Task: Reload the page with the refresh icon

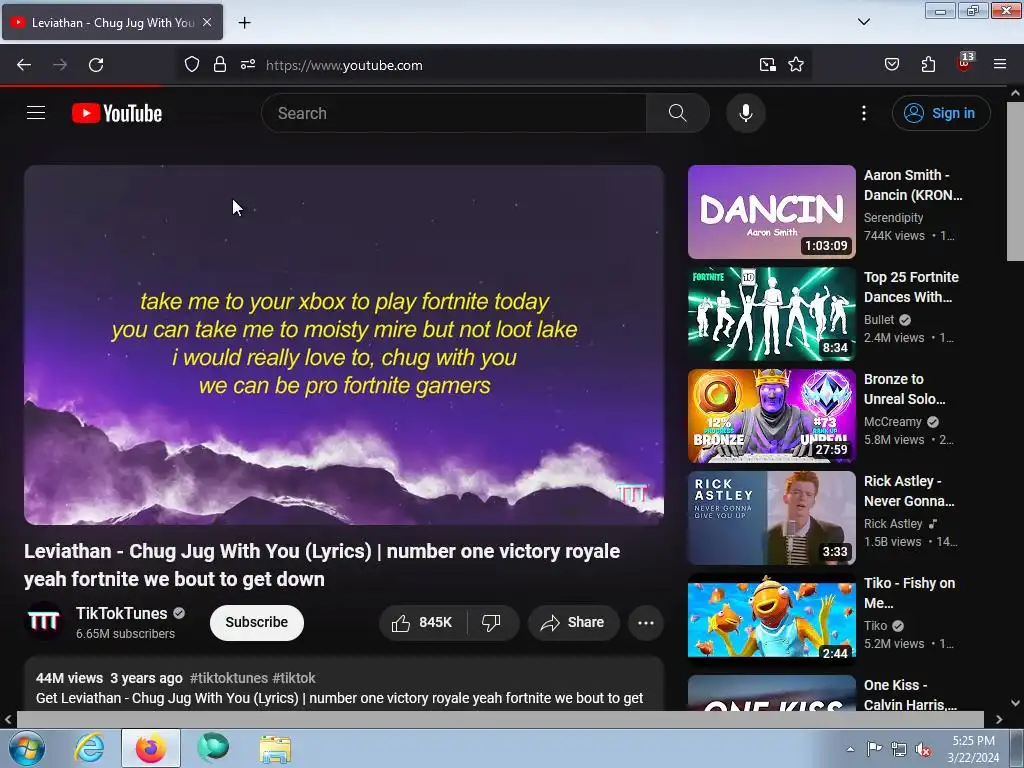Action: tap(96, 65)
